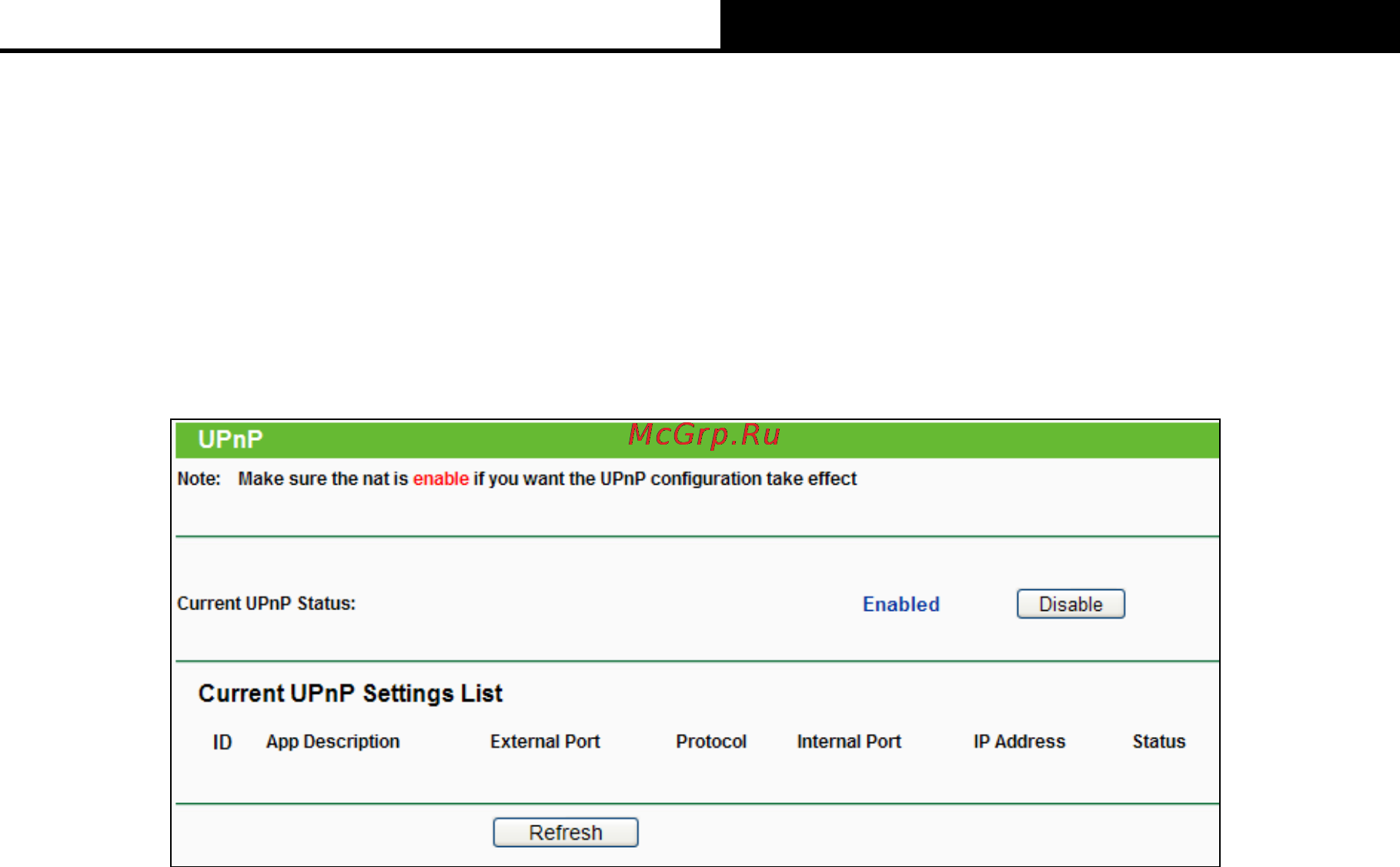Click the Current UPnP Status label
Image resolution: width=1400 pixels, height=867 pixels.
click(266, 603)
